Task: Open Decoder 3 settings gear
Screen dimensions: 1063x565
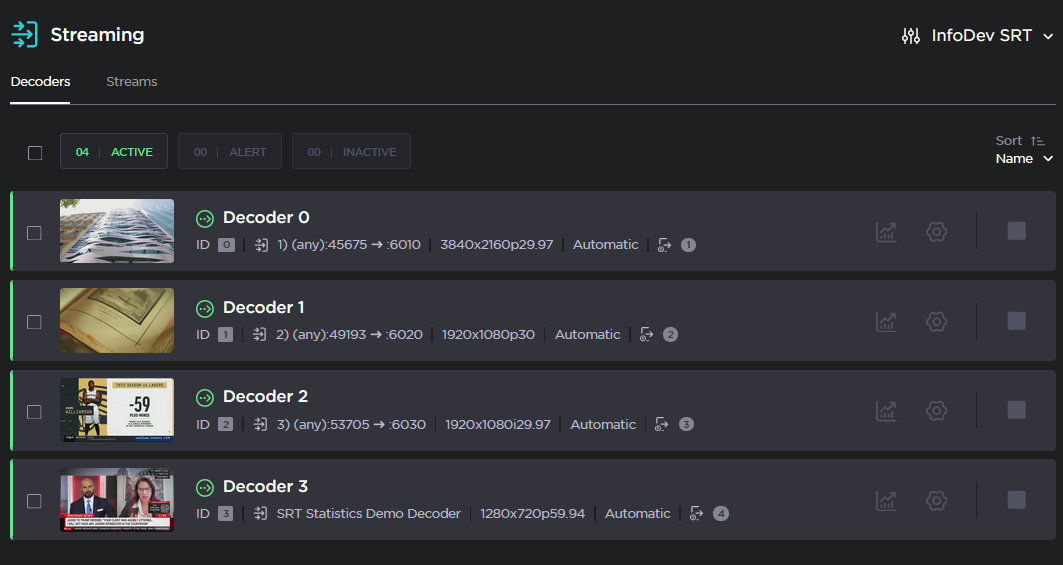Action: (936, 500)
